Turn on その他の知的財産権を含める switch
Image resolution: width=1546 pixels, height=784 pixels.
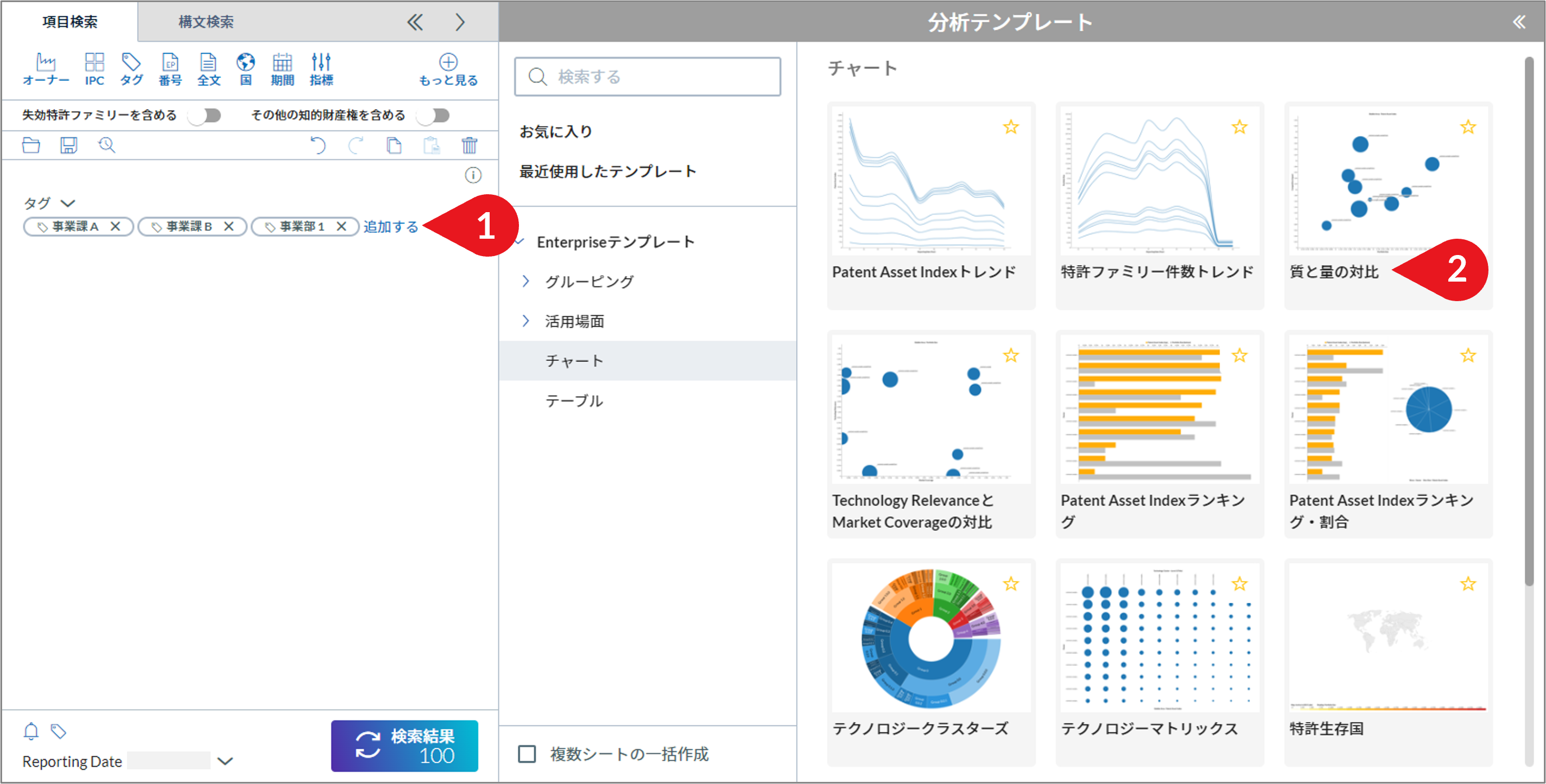[434, 115]
